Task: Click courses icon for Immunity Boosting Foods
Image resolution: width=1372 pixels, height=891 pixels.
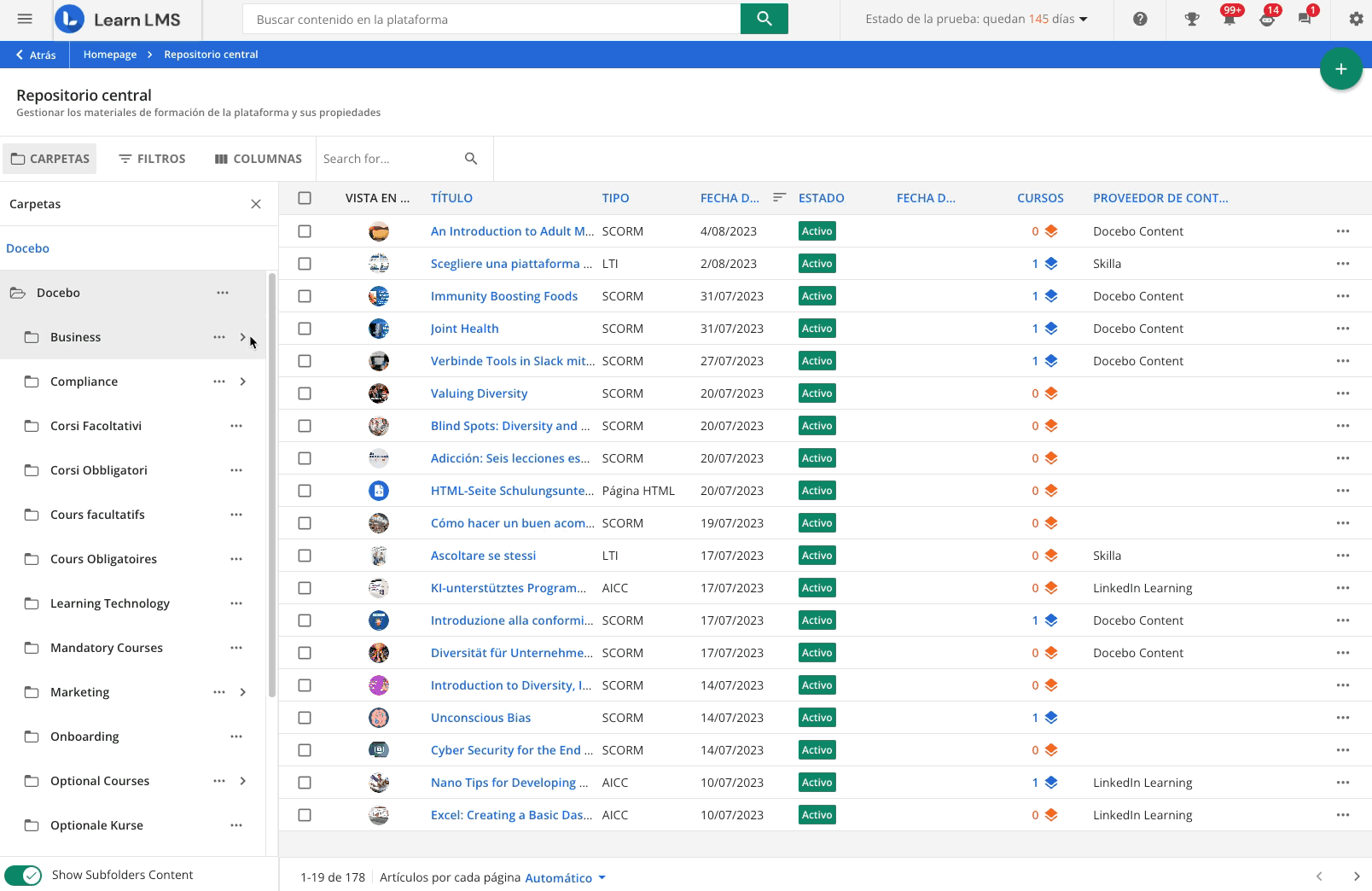Action: (1051, 296)
